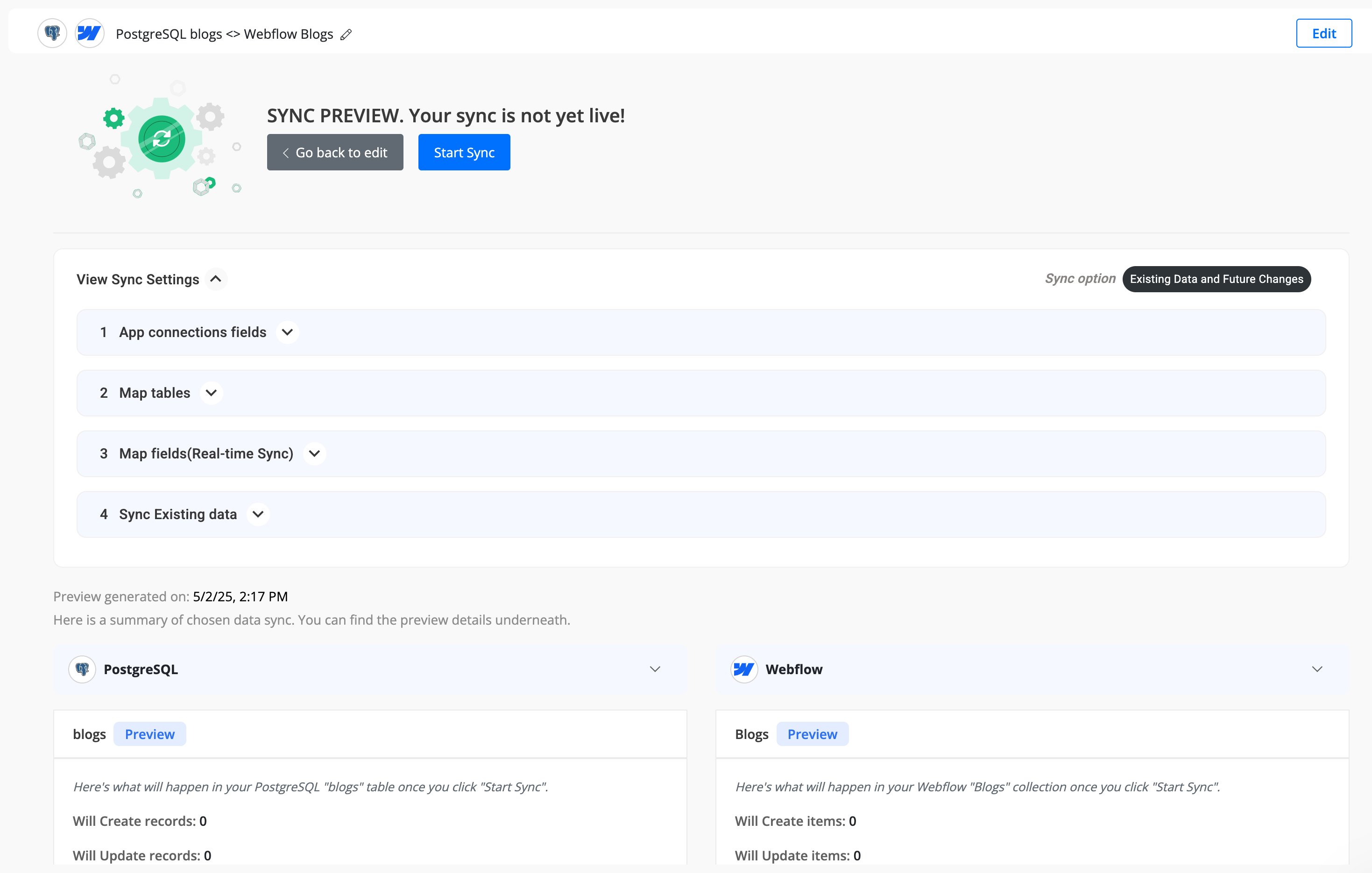
Task: Expand App connections fields step
Action: click(287, 332)
